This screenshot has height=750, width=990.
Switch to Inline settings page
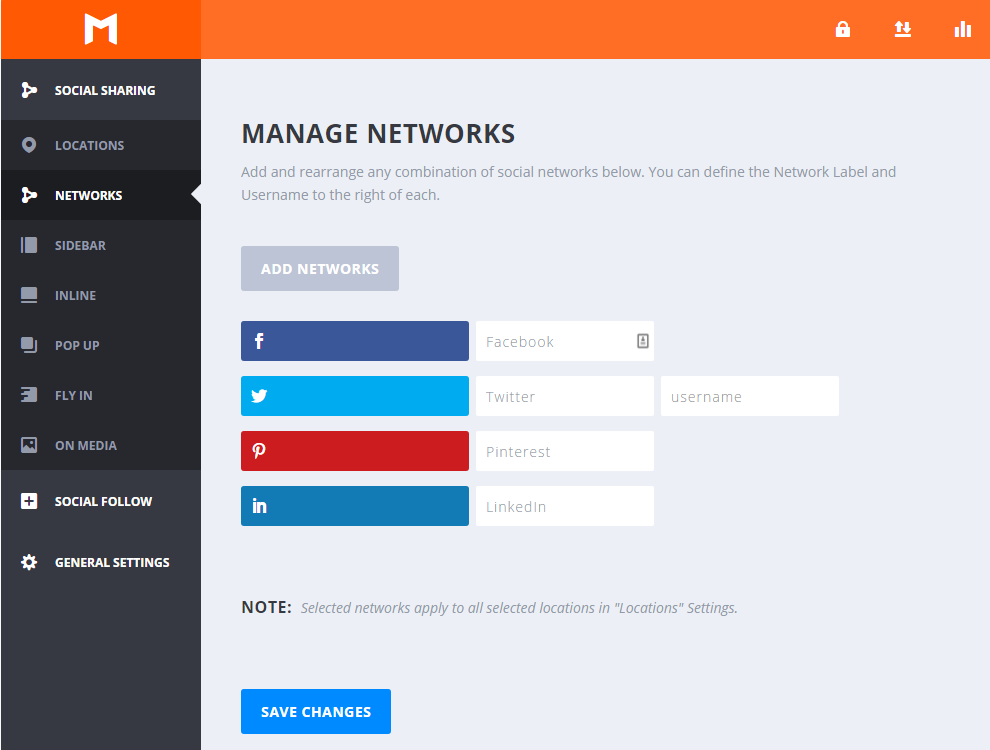(75, 295)
